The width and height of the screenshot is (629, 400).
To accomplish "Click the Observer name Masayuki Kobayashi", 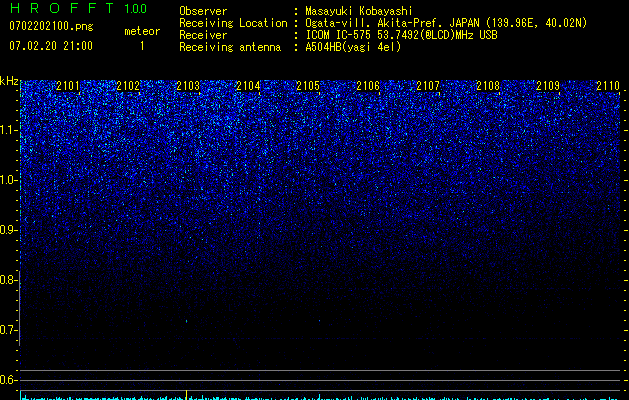I will coord(359,11).
